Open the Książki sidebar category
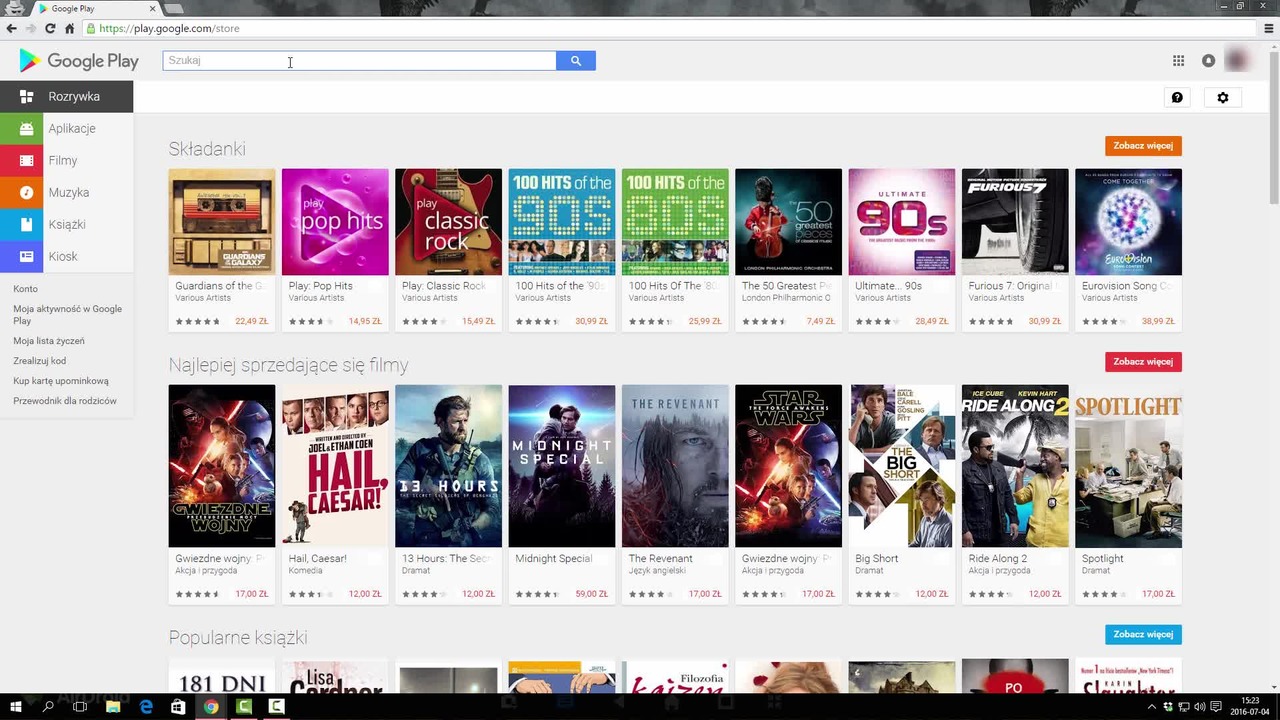 click(x=66, y=224)
